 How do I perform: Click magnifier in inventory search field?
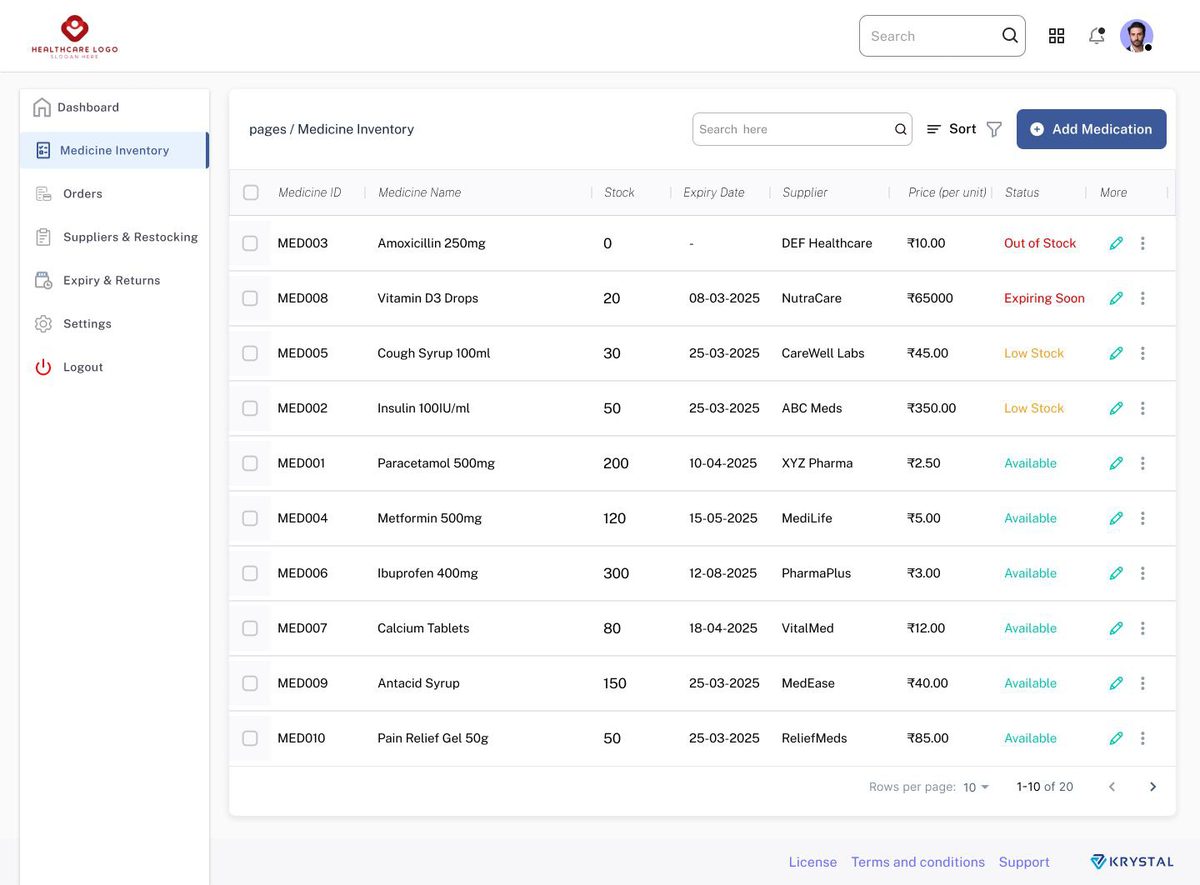pyautogui.click(x=900, y=129)
